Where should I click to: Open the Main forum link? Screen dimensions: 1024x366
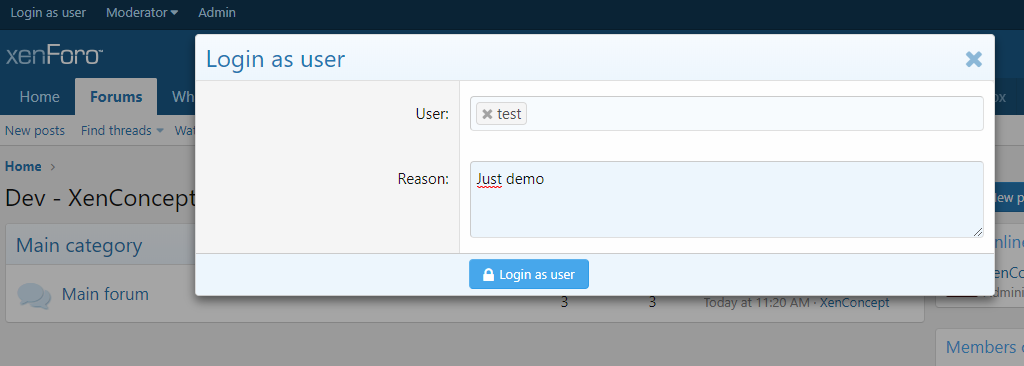click(105, 294)
